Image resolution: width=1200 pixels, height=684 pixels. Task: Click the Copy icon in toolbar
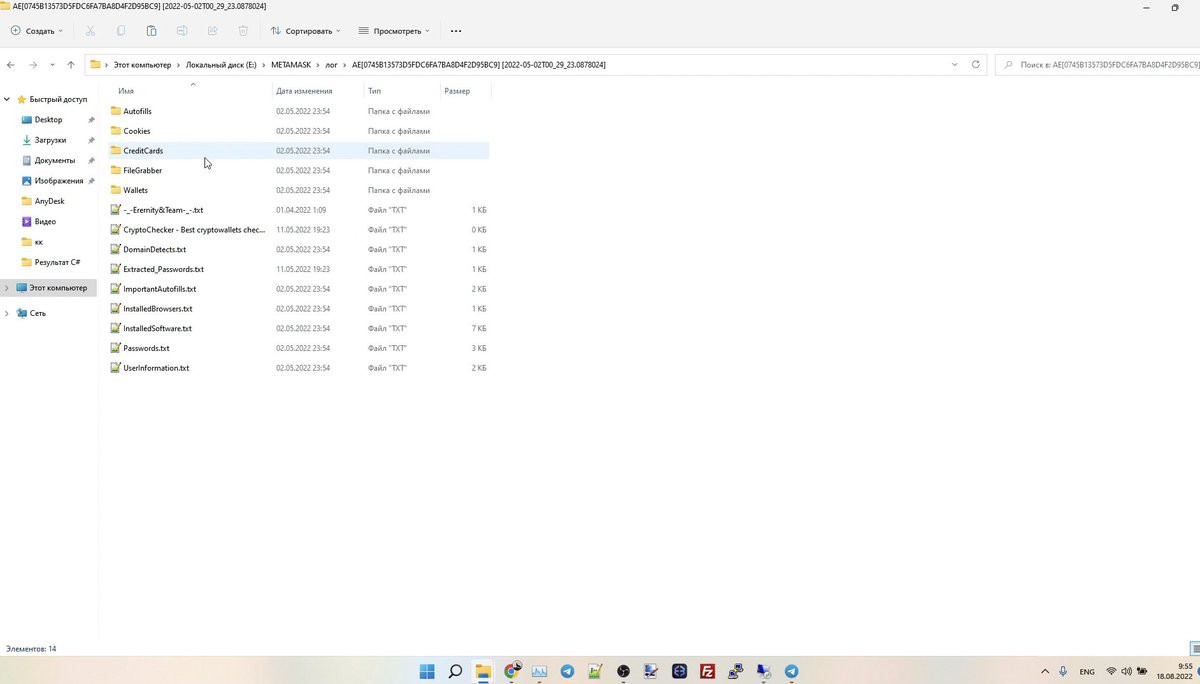121,31
